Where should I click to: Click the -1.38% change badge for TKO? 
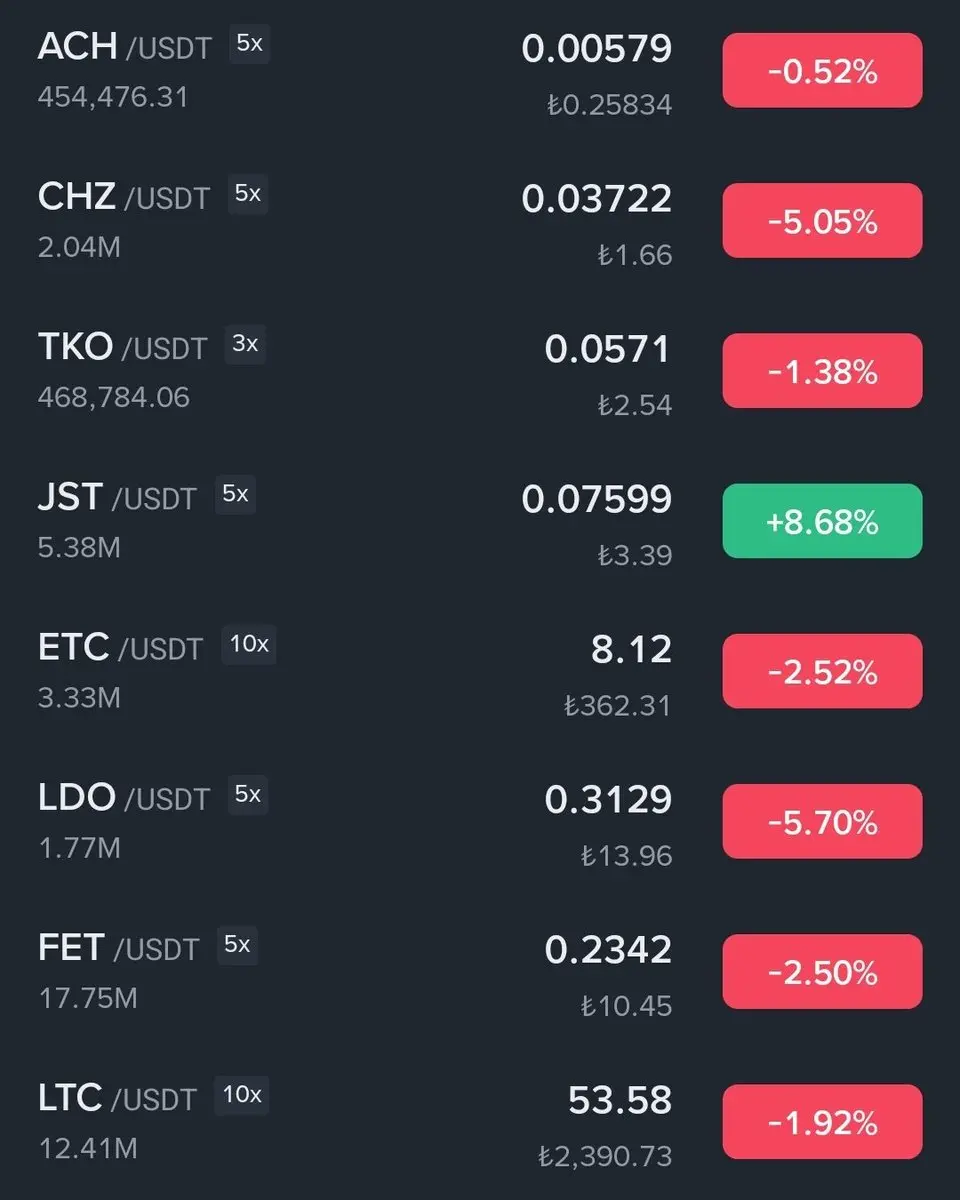coord(822,371)
